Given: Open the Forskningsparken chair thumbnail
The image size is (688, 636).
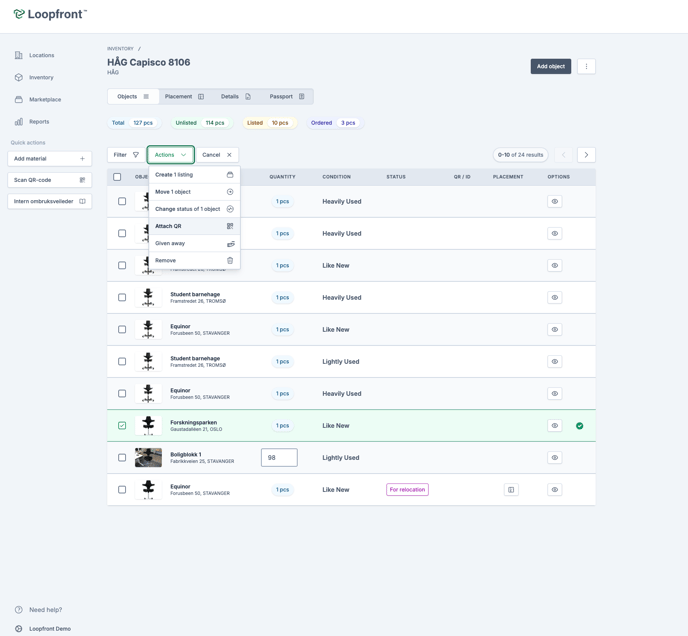Looking at the screenshot, I should [x=148, y=426].
